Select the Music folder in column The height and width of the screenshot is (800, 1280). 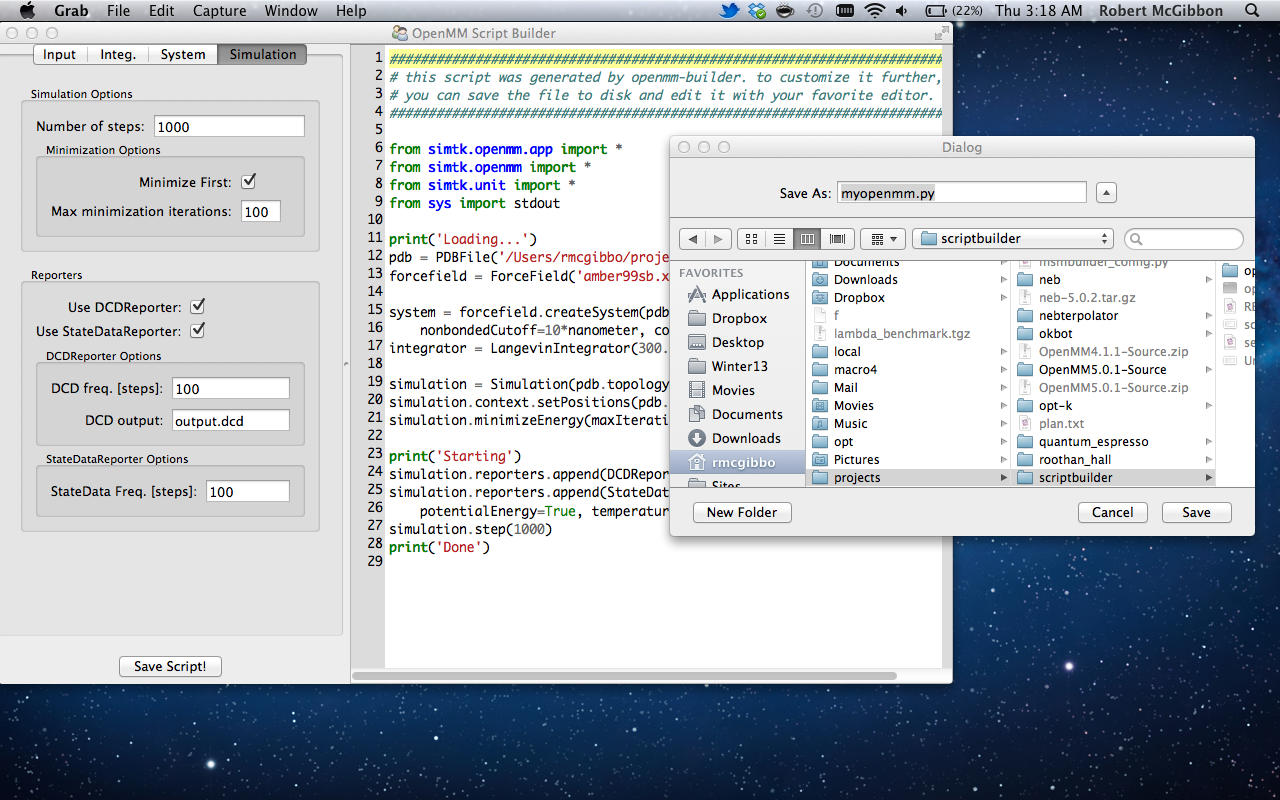[x=909, y=424]
